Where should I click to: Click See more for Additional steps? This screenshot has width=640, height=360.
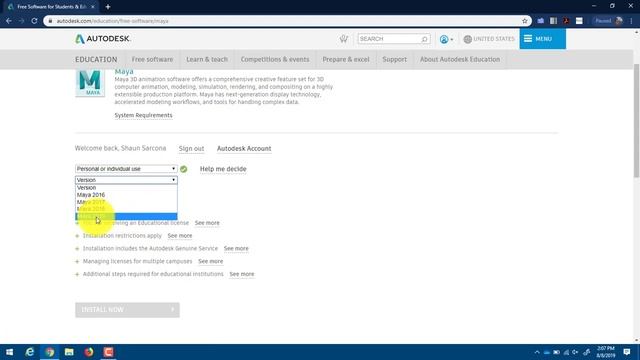[x=242, y=274]
